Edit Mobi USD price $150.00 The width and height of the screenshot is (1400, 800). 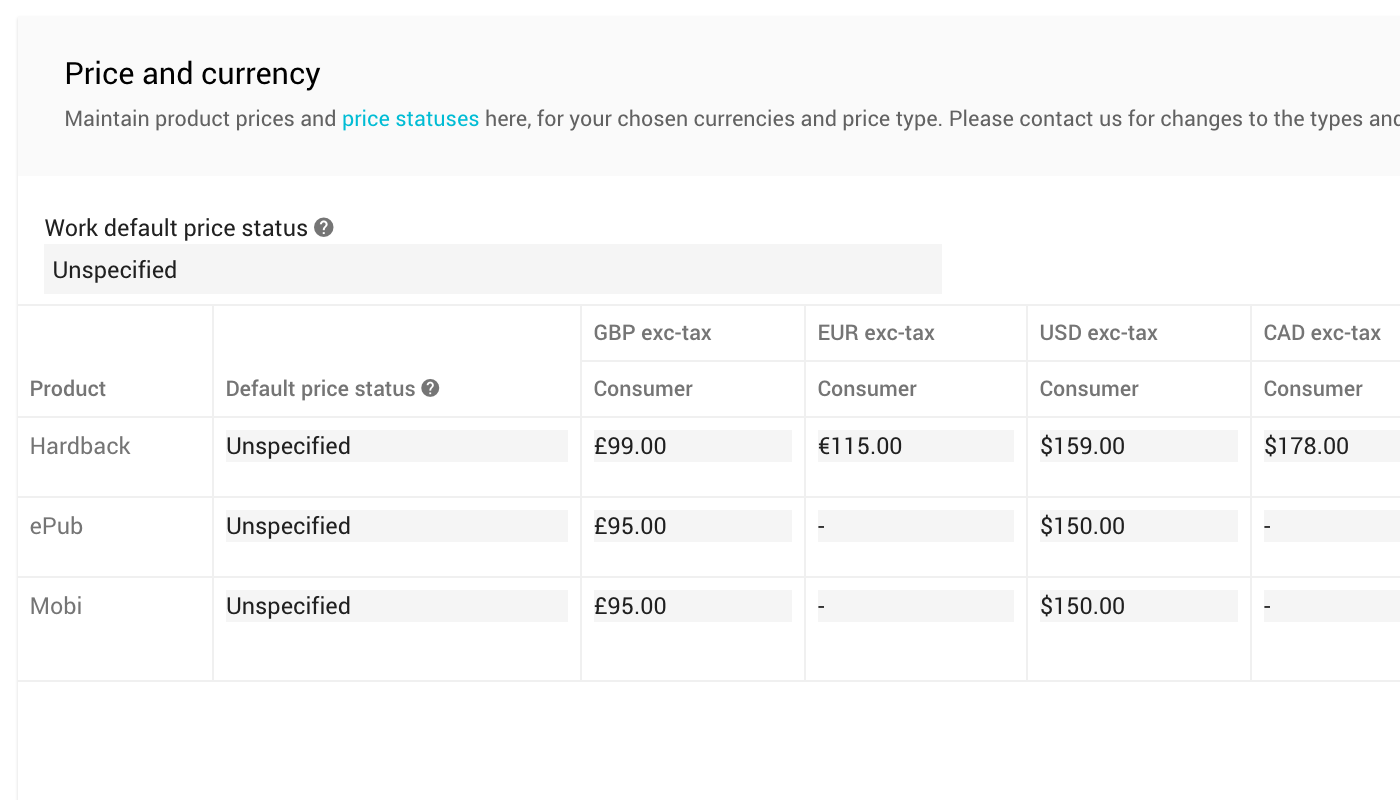(x=1138, y=606)
